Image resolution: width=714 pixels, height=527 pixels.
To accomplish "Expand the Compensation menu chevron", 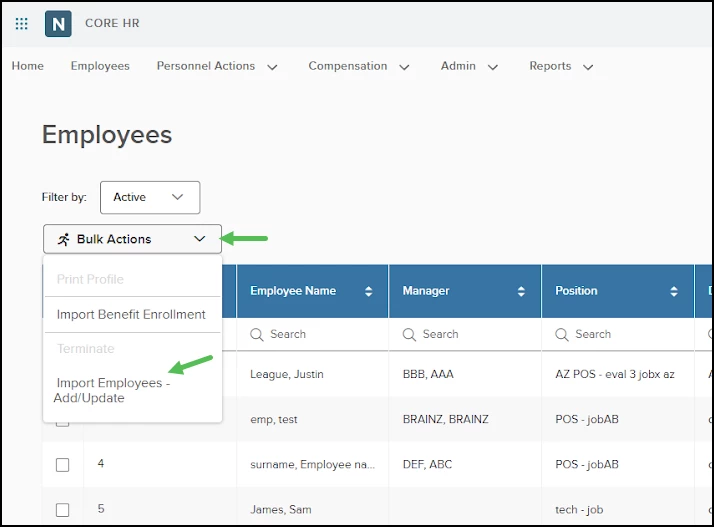I will tap(404, 67).
